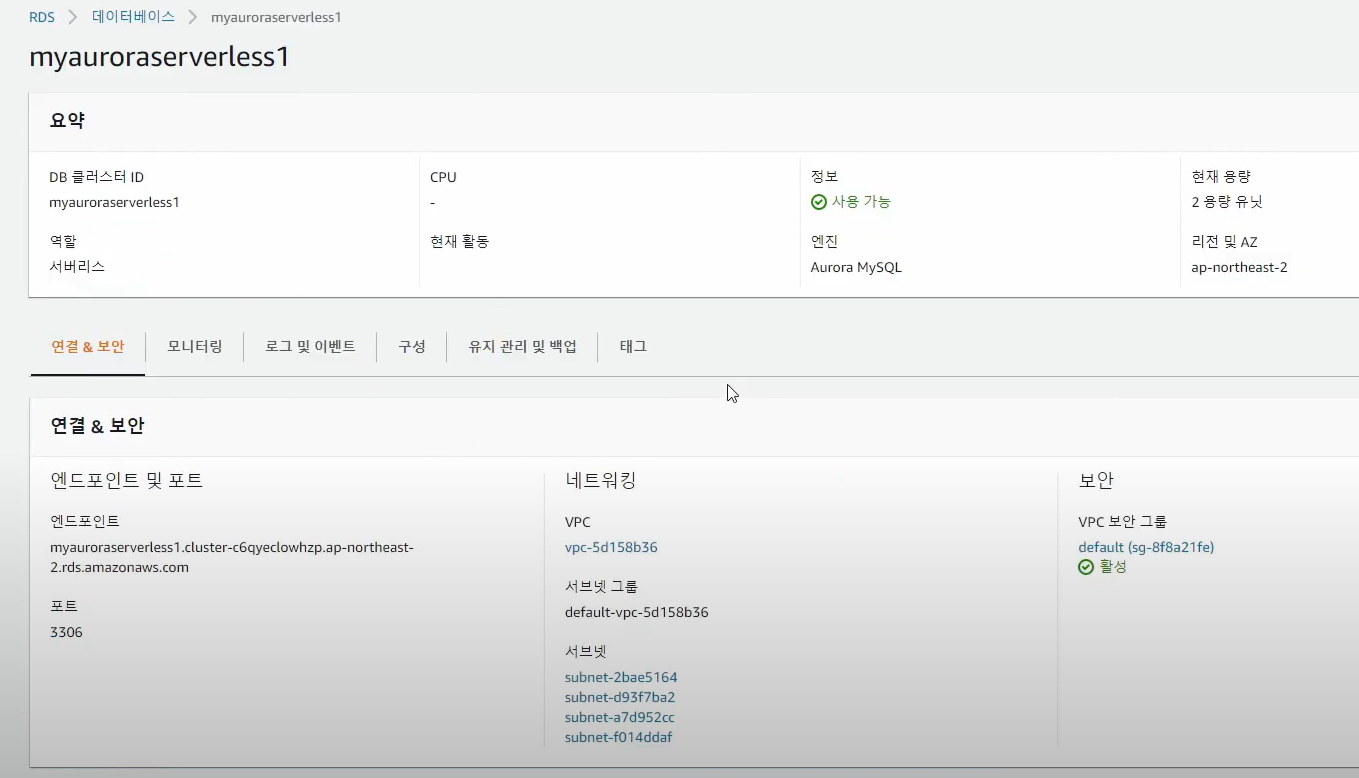Viewport: 1359px width, 778px height.
Task: Click the 활성 security group status text
Action: coord(1112,567)
